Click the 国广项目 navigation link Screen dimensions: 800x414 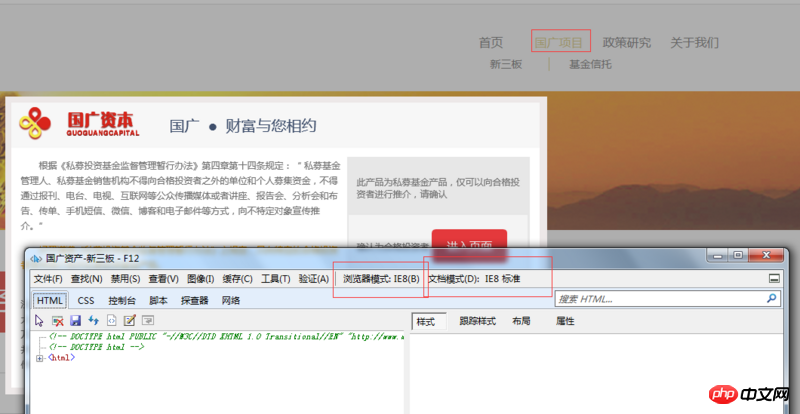coord(560,43)
